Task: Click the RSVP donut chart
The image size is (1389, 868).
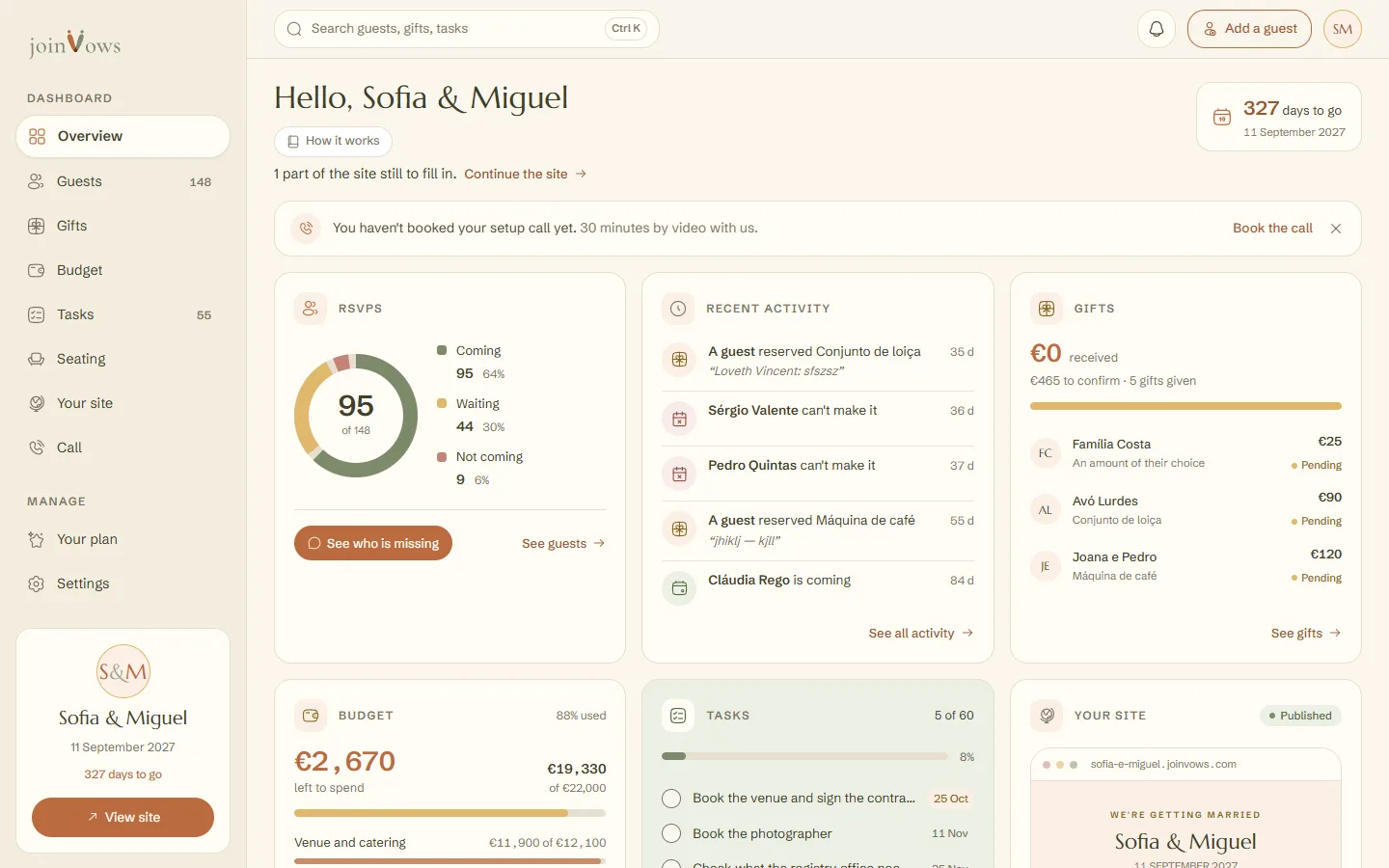Action: [356, 416]
